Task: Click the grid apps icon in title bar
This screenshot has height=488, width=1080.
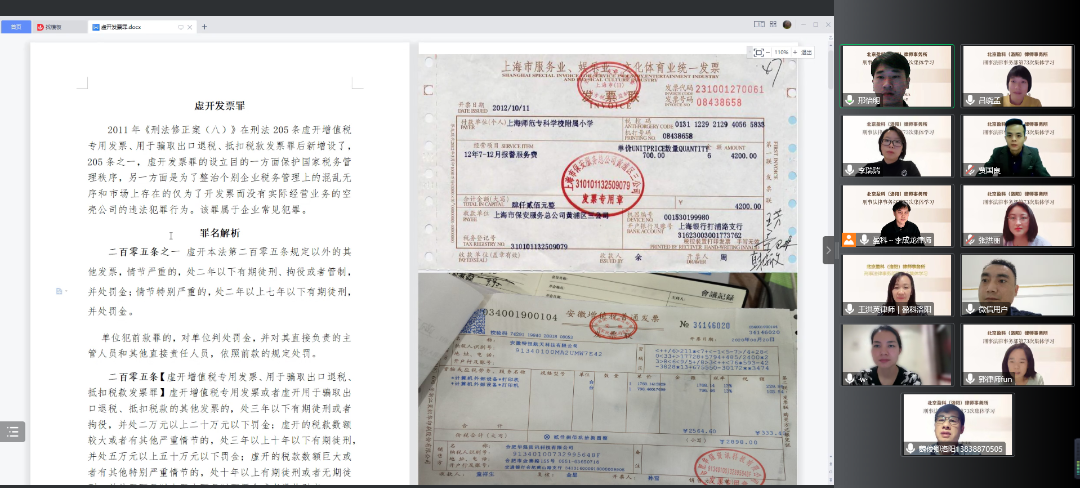Action: coord(773,24)
